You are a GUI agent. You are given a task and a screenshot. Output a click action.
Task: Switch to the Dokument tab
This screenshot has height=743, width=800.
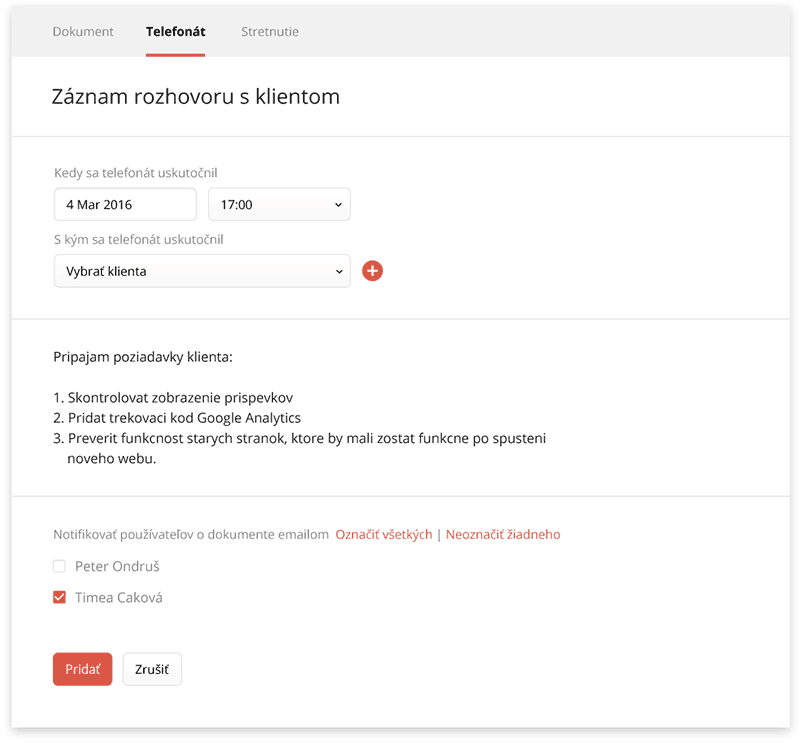(83, 32)
